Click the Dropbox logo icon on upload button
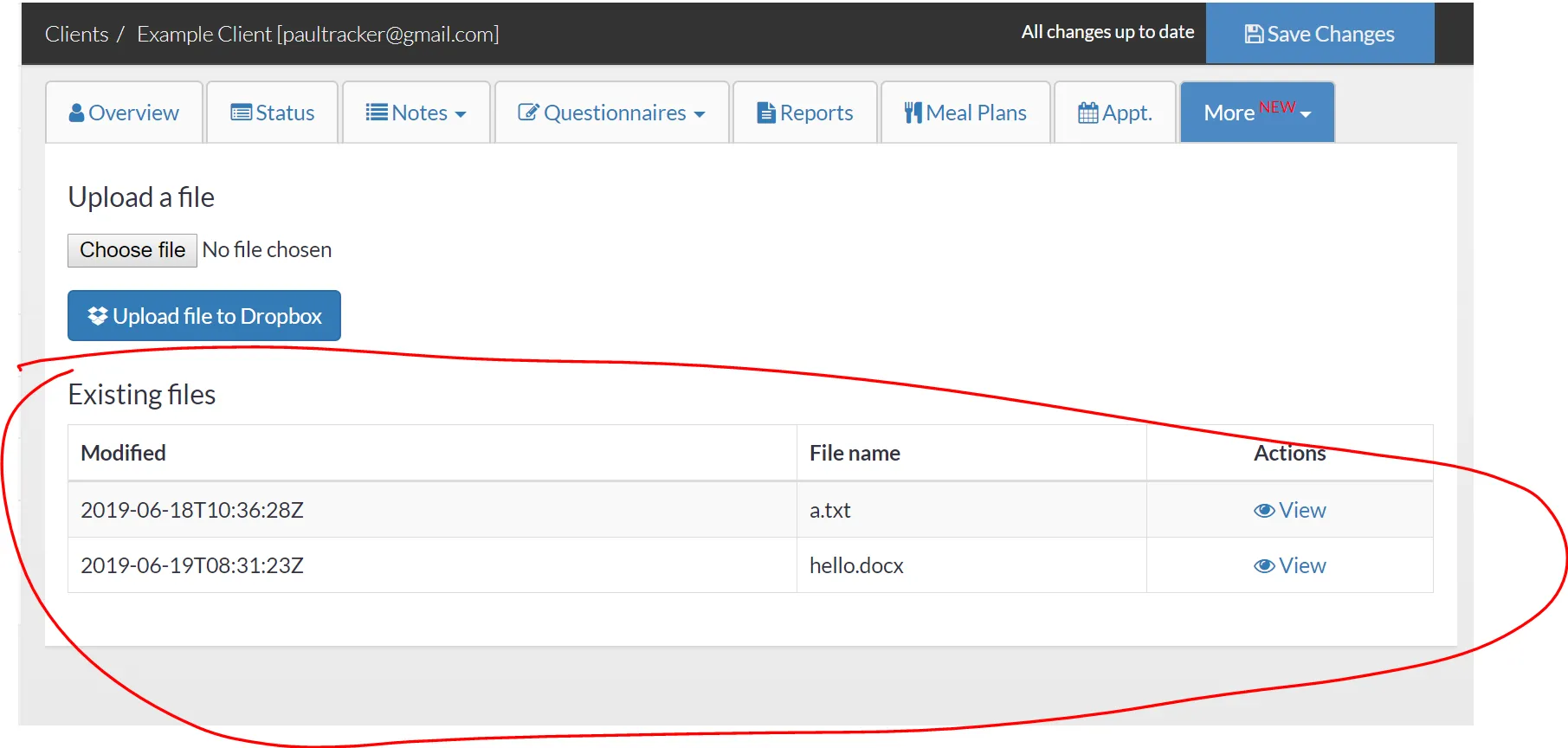The image size is (1568, 748). (98, 316)
